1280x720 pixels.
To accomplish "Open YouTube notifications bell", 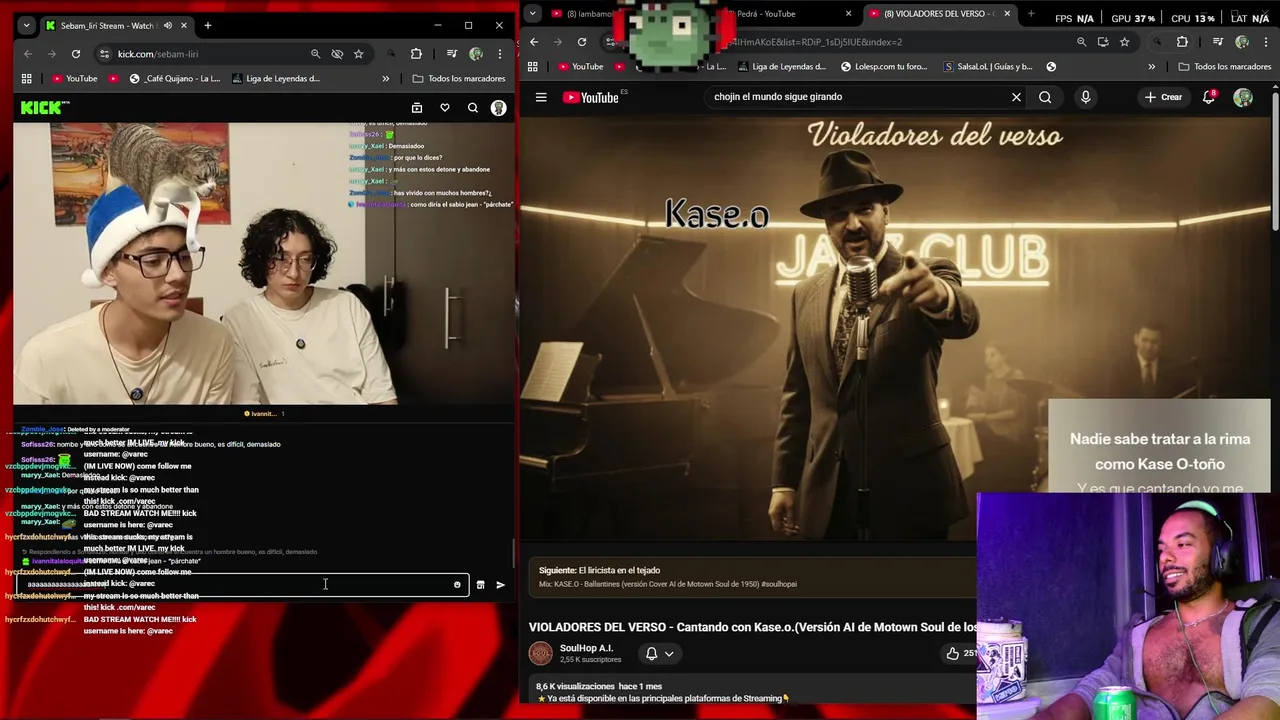I will pos(1208,97).
